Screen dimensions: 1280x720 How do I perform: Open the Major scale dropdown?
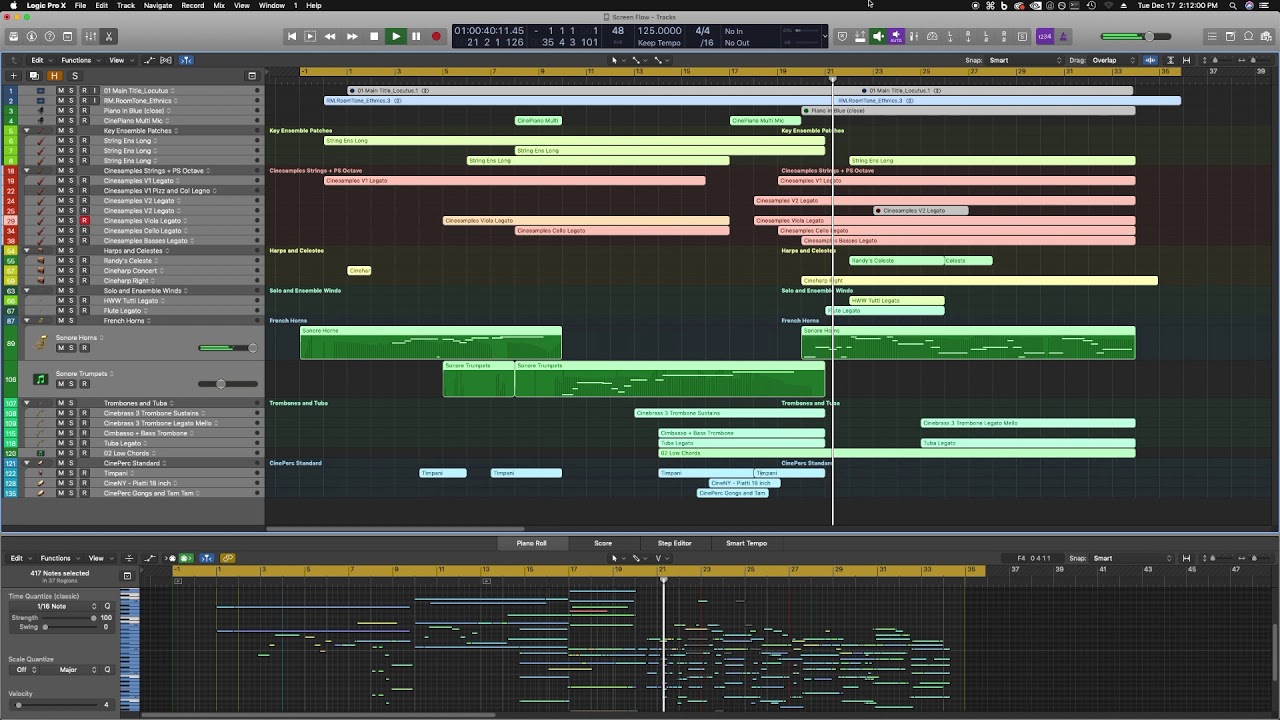pyautogui.click(x=71, y=670)
